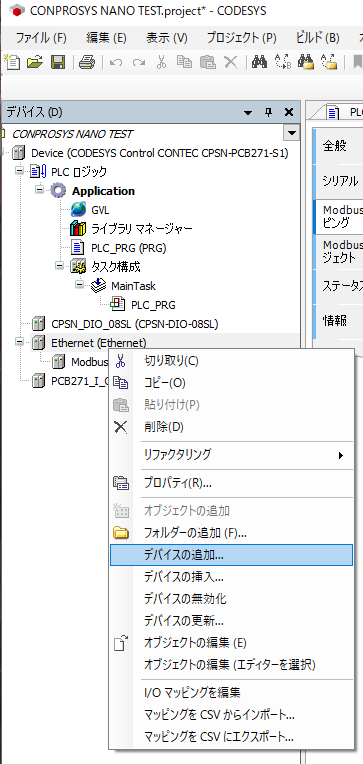The image size is (363, 764).
Task: Choose デバイスの挿入... menu item
Action: click(231, 577)
